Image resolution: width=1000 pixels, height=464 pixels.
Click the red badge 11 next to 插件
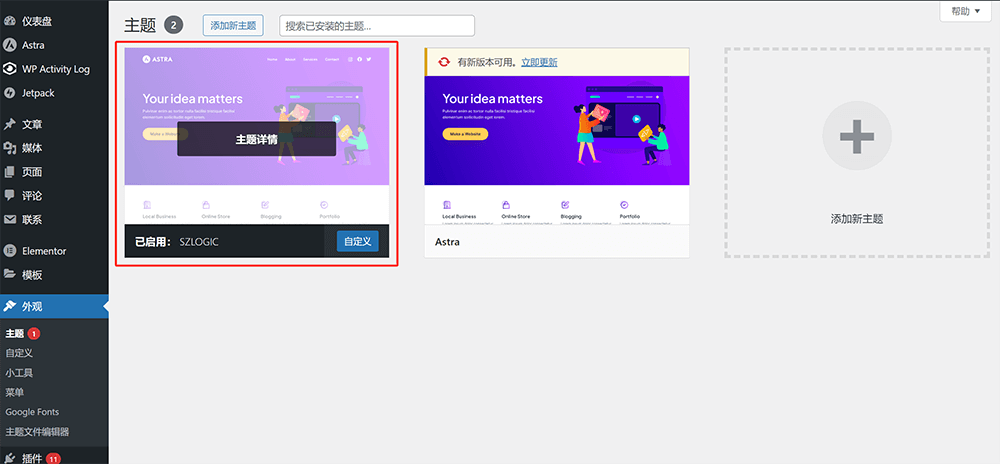(54, 458)
